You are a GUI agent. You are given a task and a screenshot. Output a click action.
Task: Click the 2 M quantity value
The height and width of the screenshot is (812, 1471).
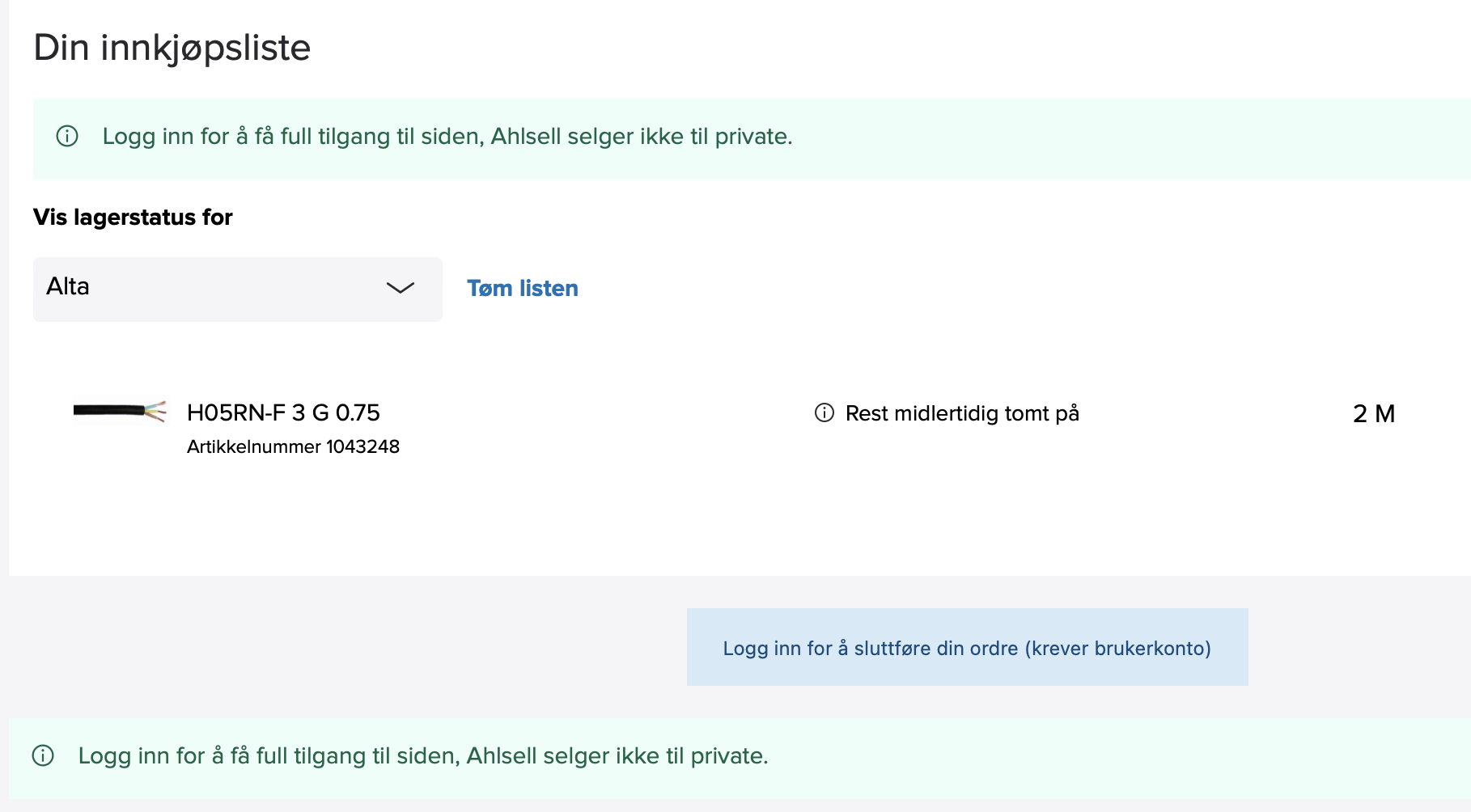[1373, 414]
